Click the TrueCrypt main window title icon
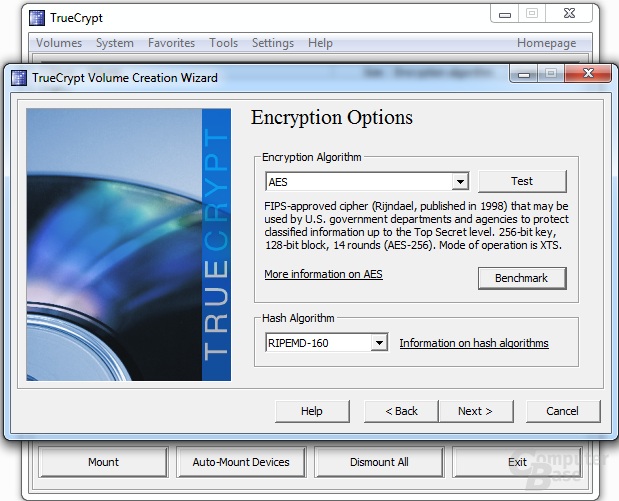The image size is (619, 501). [37, 18]
